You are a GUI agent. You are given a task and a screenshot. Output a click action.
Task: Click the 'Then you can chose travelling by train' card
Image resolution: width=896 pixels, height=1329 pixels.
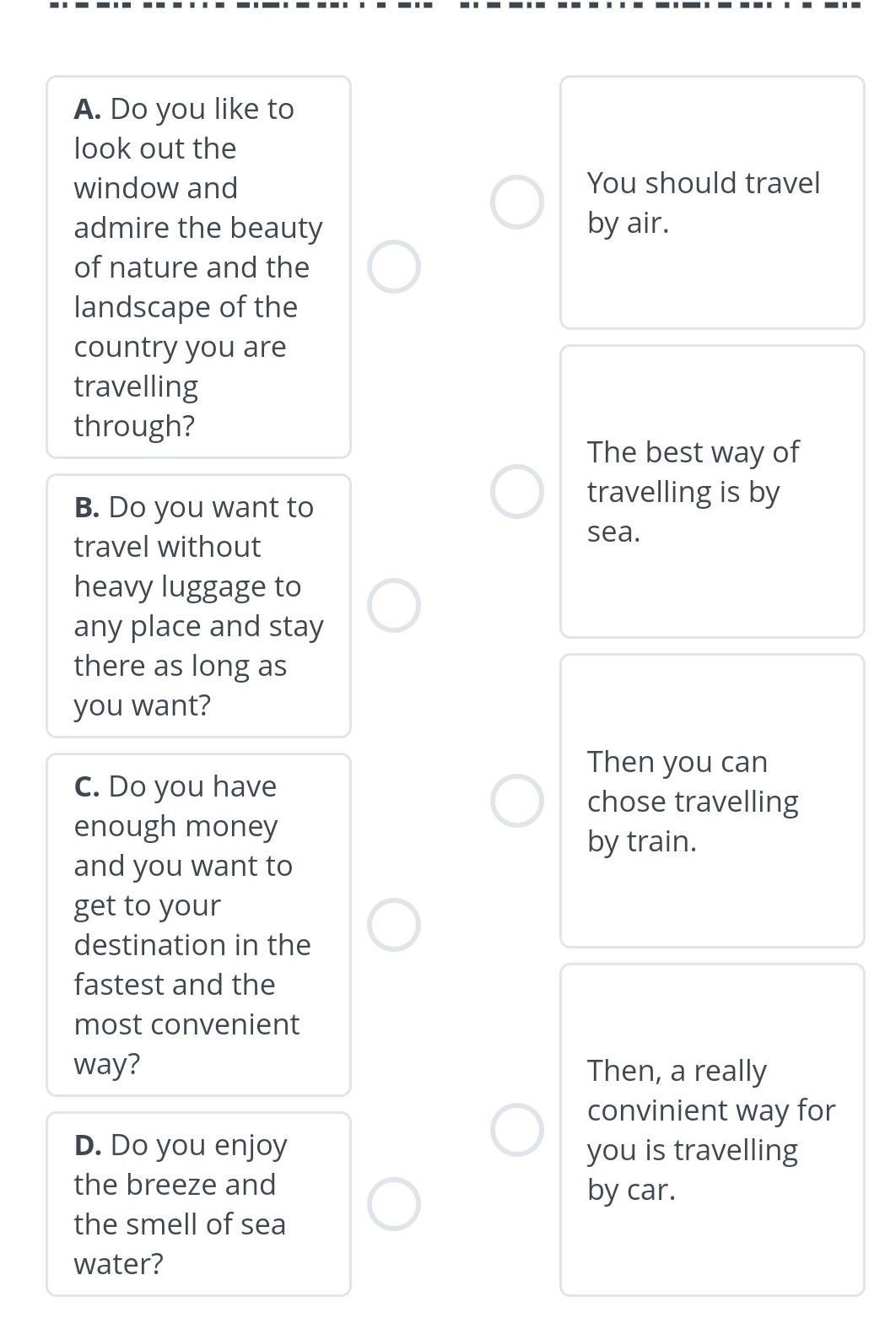pos(712,801)
